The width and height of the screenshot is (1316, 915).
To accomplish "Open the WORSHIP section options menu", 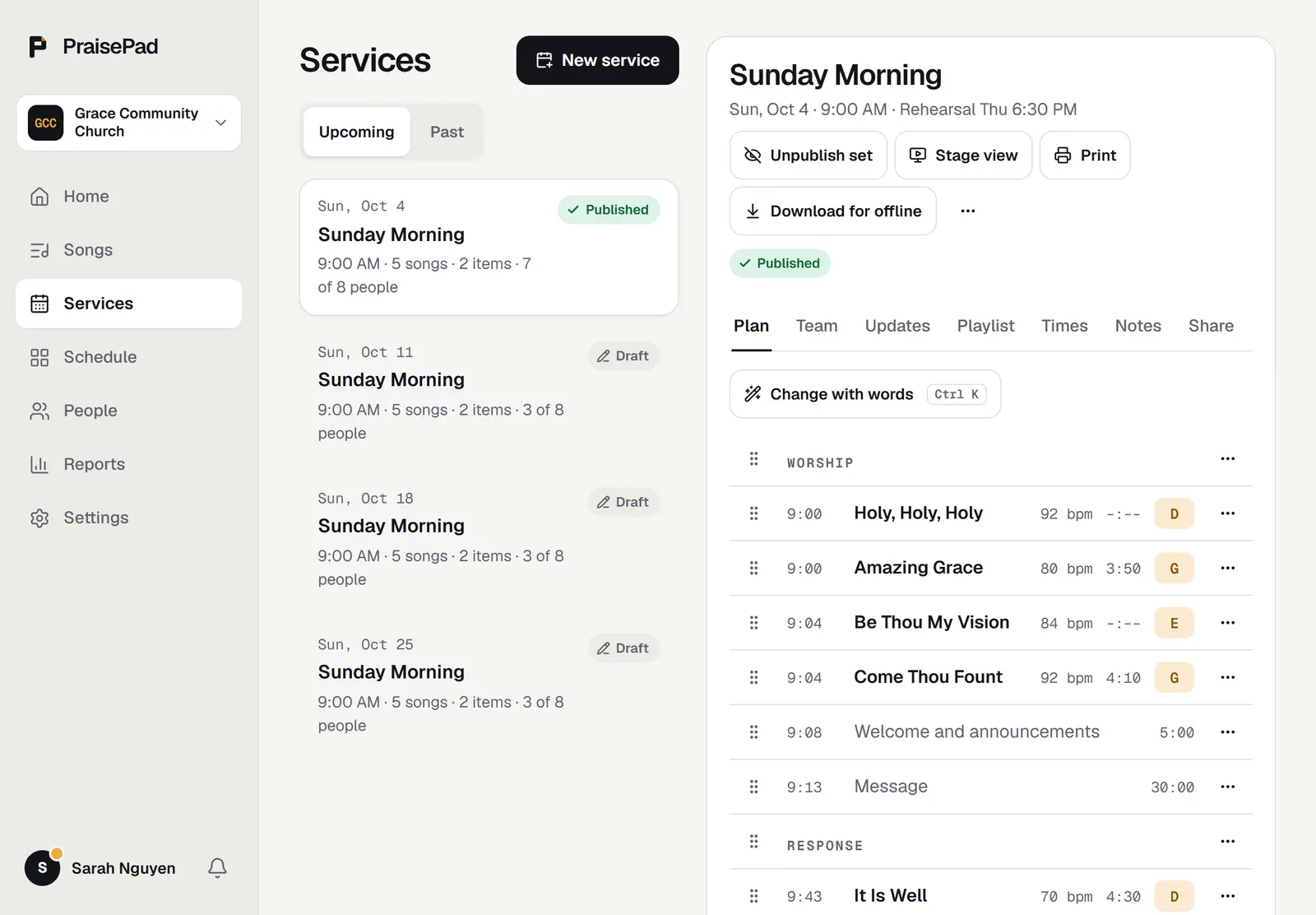I will click(1228, 459).
